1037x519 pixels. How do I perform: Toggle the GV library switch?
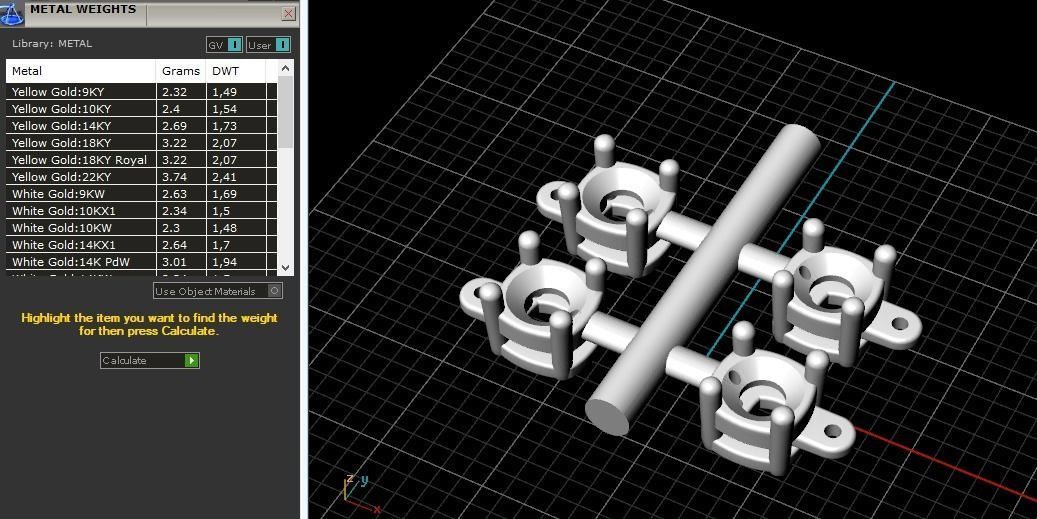click(225, 45)
